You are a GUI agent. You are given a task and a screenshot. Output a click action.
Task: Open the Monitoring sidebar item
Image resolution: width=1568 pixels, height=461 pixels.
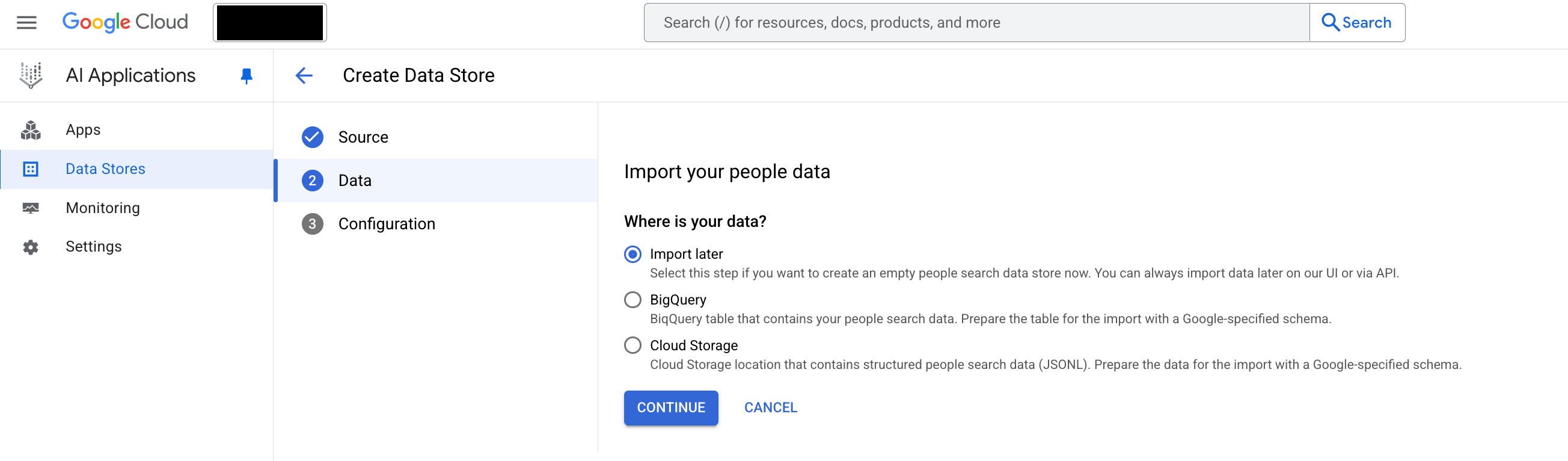(103, 208)
